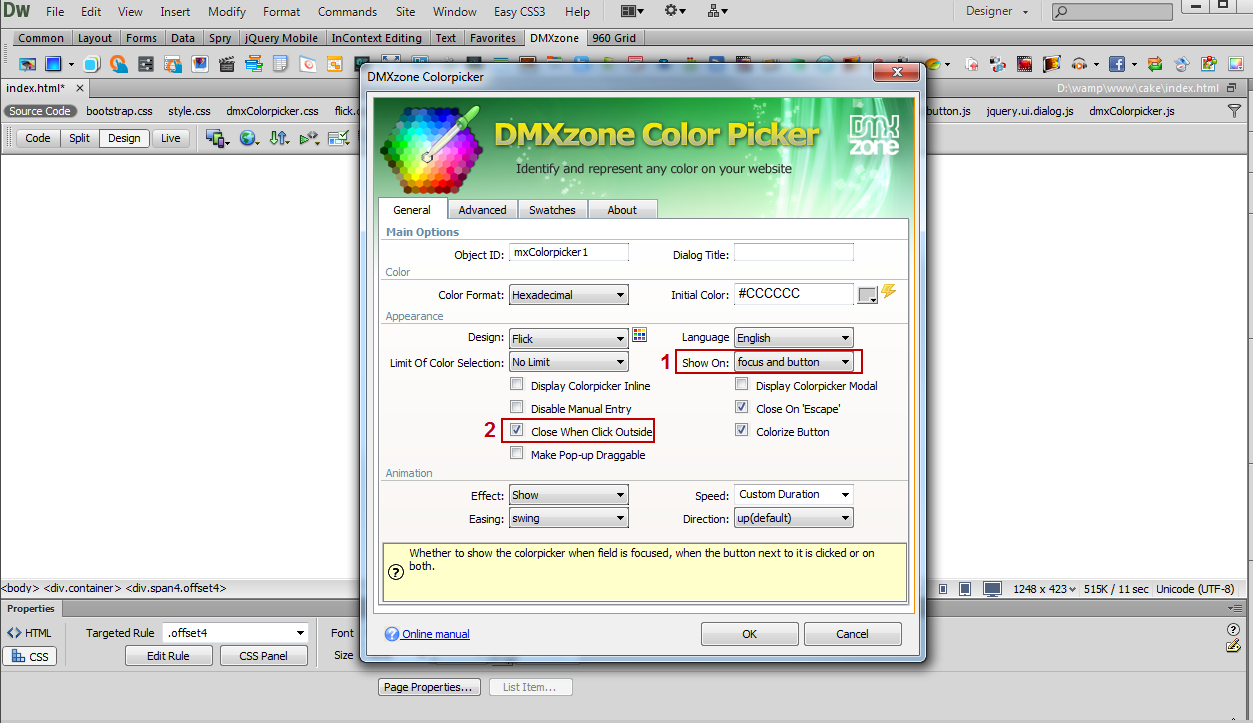This screenshot has width=1253, height=723.
Task: Open the Design dropdown set to Flick
Action: click(x=569, y=338)
